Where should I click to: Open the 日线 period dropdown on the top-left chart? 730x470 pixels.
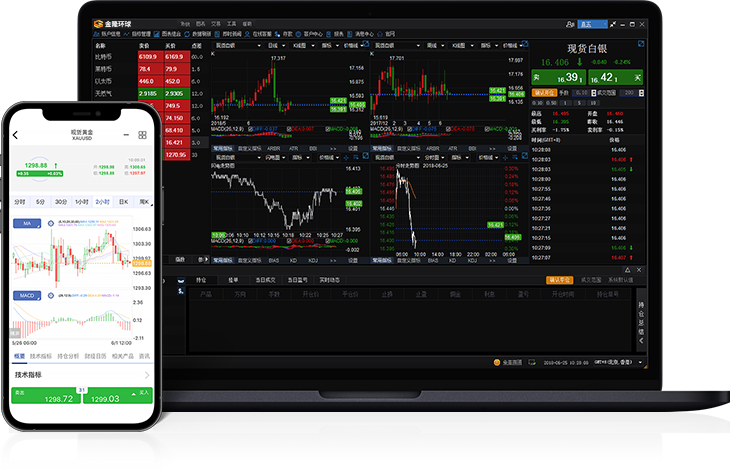(273, 45)
